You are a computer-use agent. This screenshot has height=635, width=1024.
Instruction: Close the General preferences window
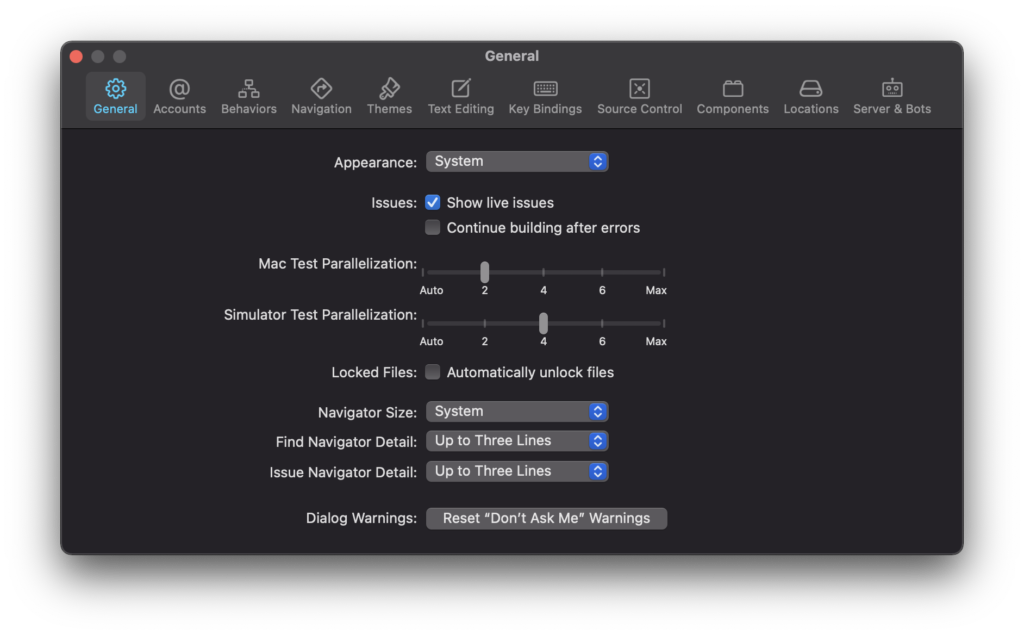pyautogui.click(x=76, y=57)
